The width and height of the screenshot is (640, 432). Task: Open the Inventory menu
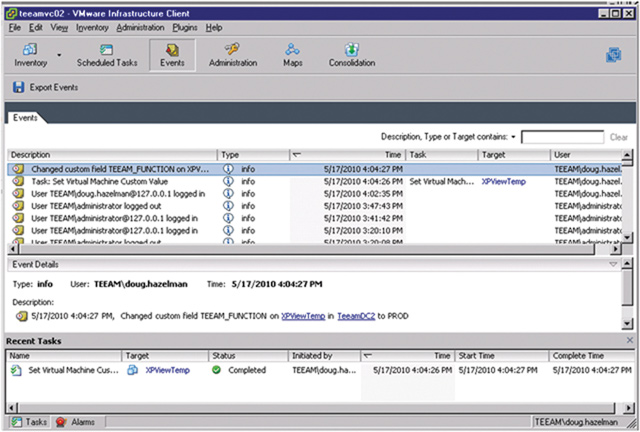coord(92,28)
